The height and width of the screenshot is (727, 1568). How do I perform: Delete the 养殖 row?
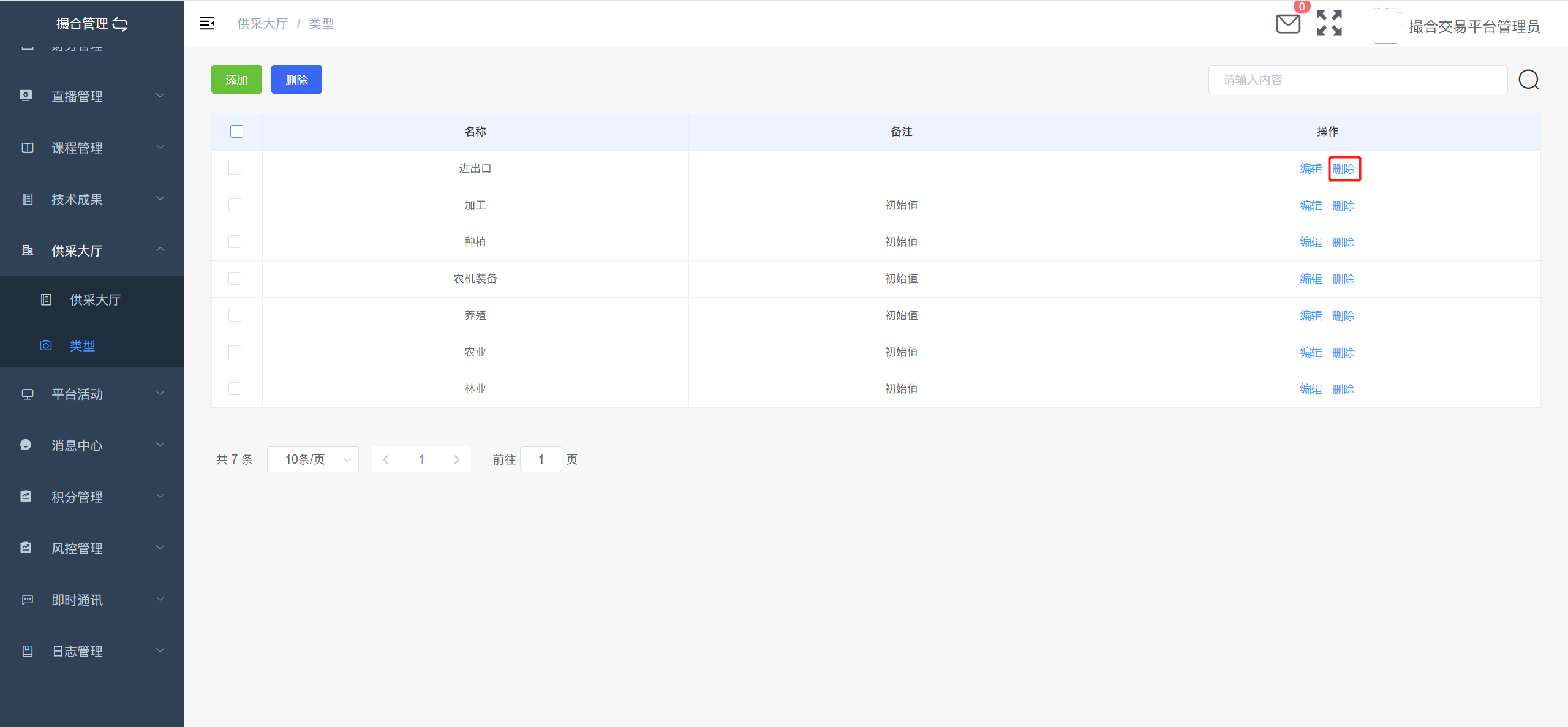[x=1343, y=315]
